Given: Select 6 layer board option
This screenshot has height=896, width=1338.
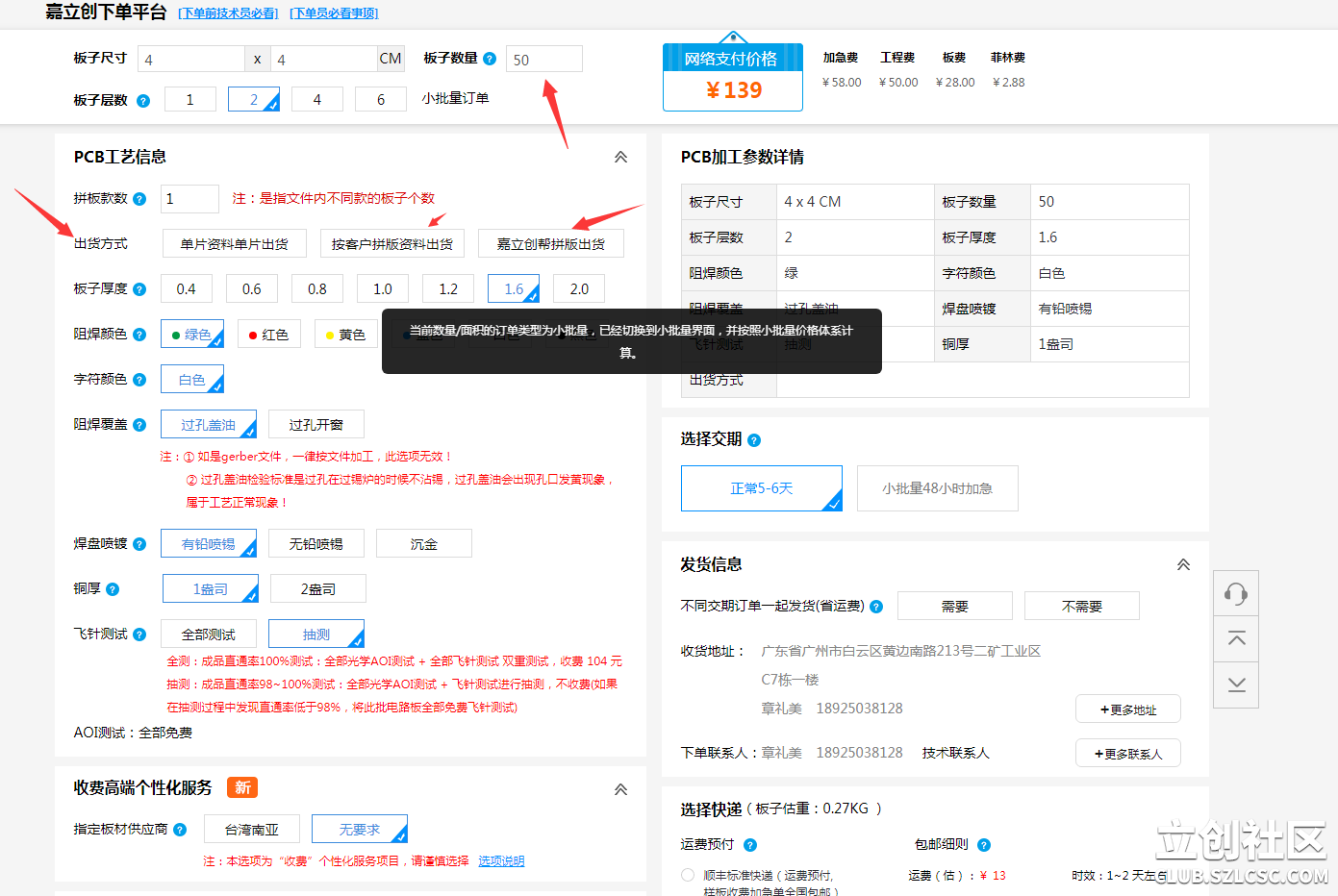Looking at the screenshot, I should click(x=380, y=99).
